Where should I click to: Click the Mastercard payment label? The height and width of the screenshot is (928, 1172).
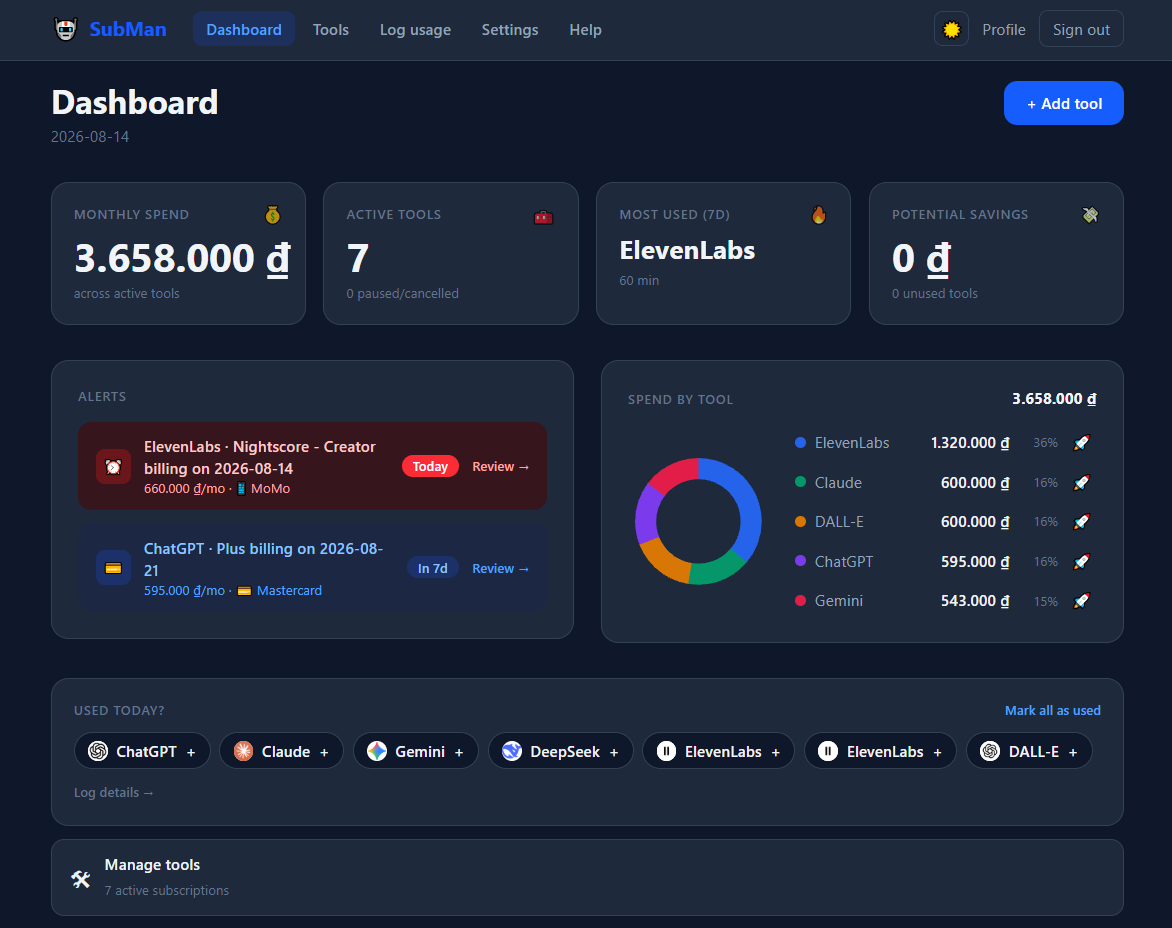tap(289, 590)
